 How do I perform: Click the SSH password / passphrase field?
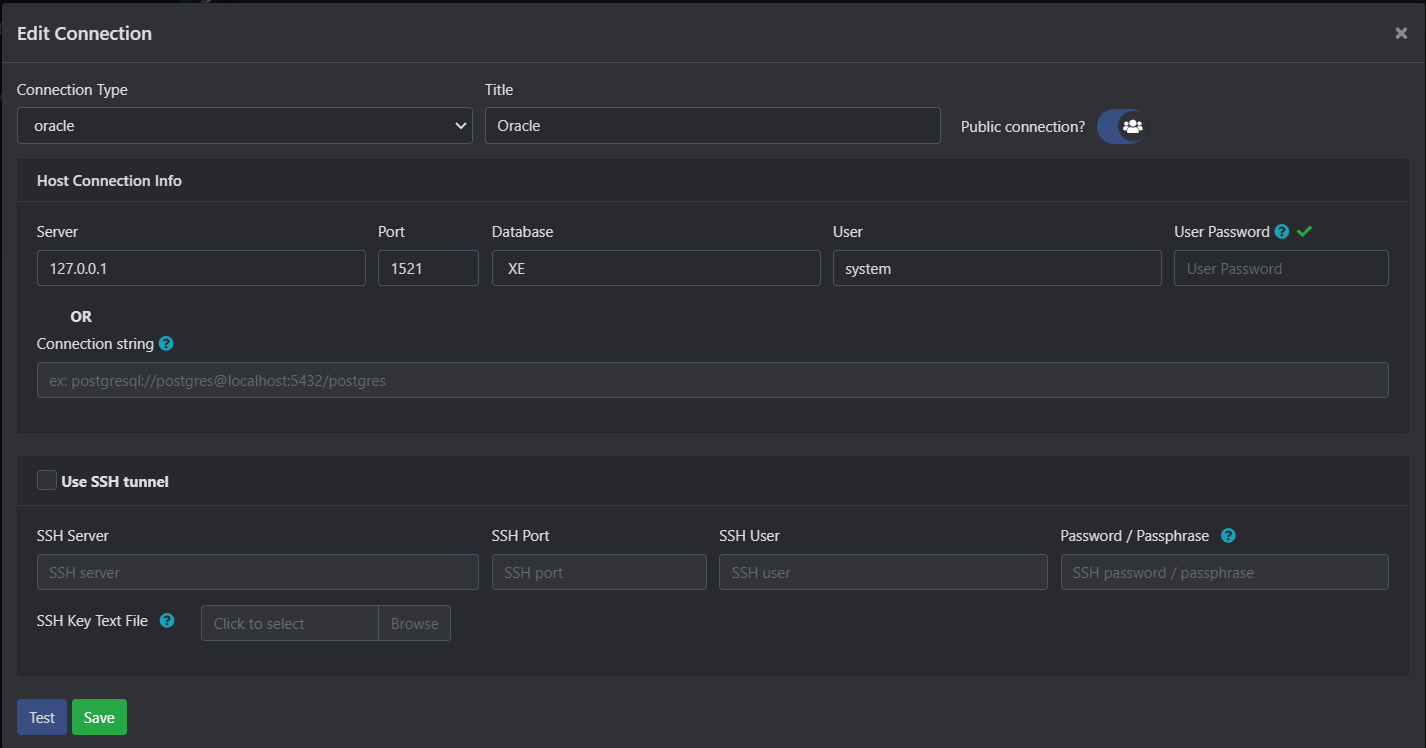[1225, 572]
